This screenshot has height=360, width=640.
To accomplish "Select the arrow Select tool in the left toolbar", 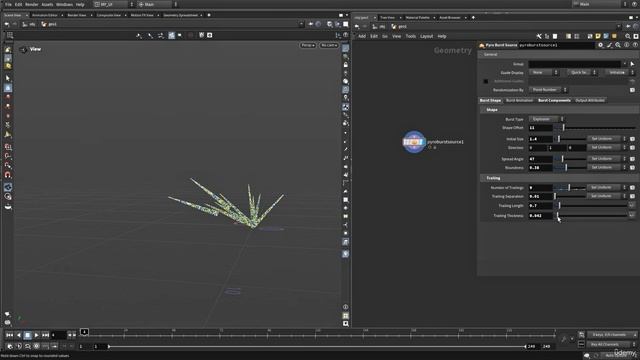I will point(8,78).
